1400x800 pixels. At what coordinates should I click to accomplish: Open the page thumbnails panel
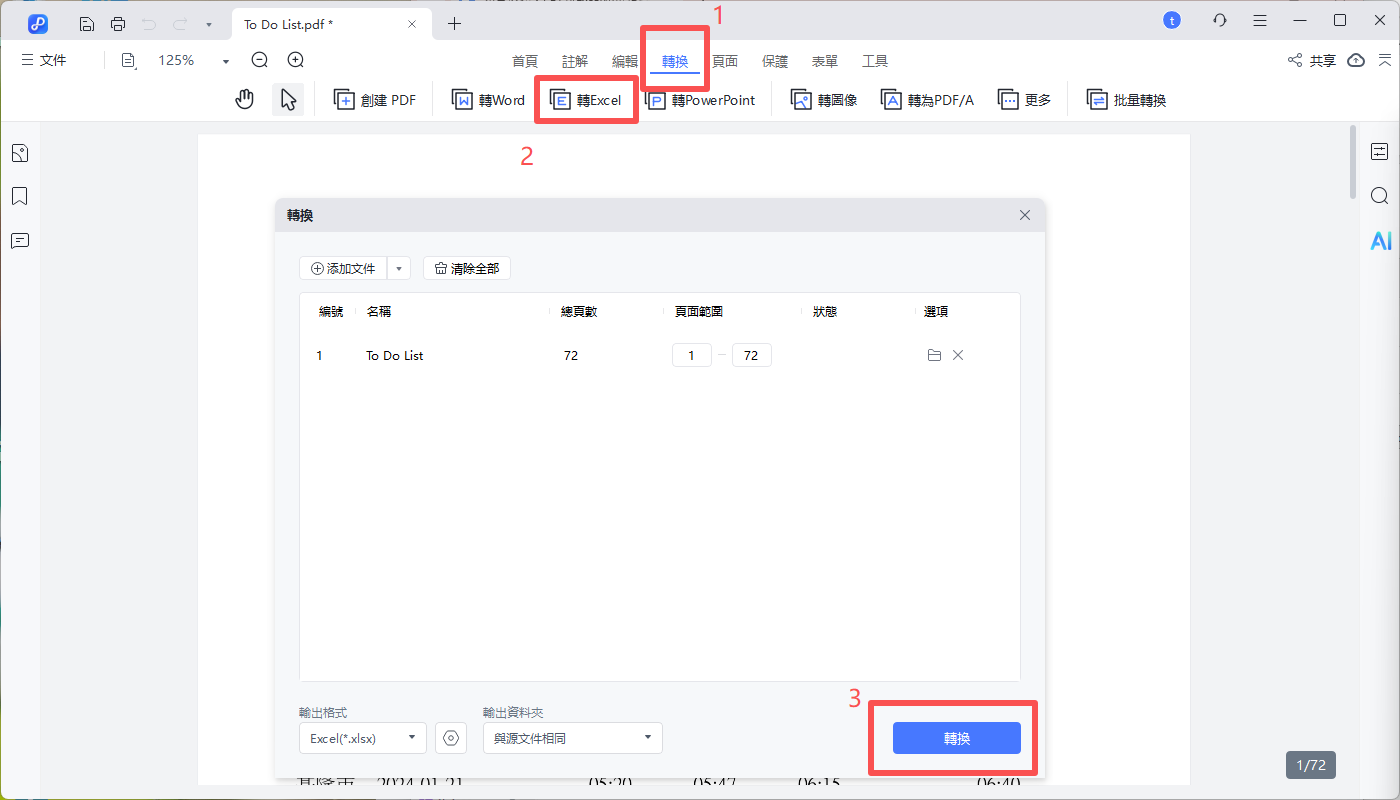pos(19,152)
